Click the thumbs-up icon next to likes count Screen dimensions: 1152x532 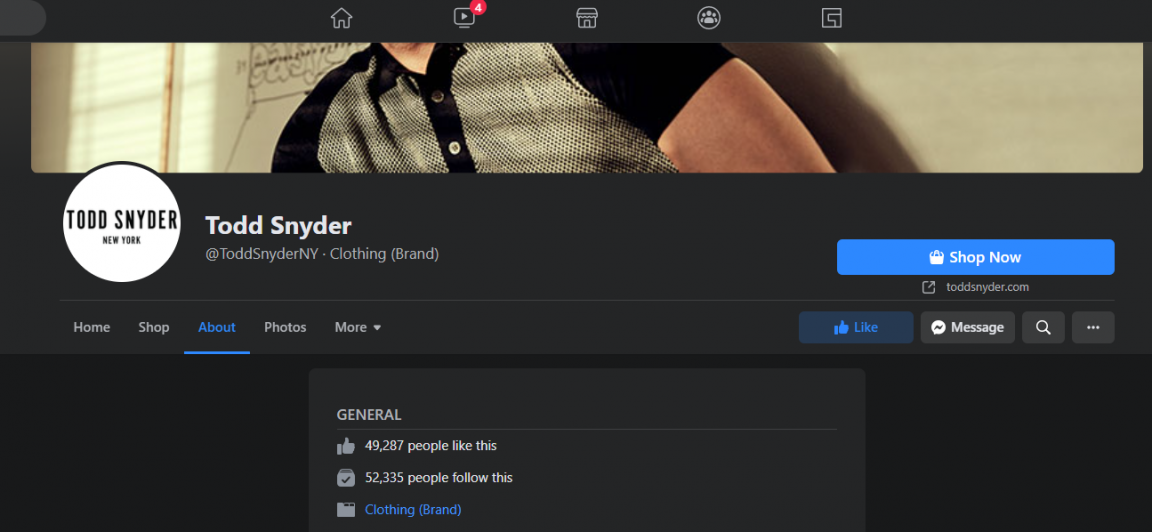click(x=345, y=445)
